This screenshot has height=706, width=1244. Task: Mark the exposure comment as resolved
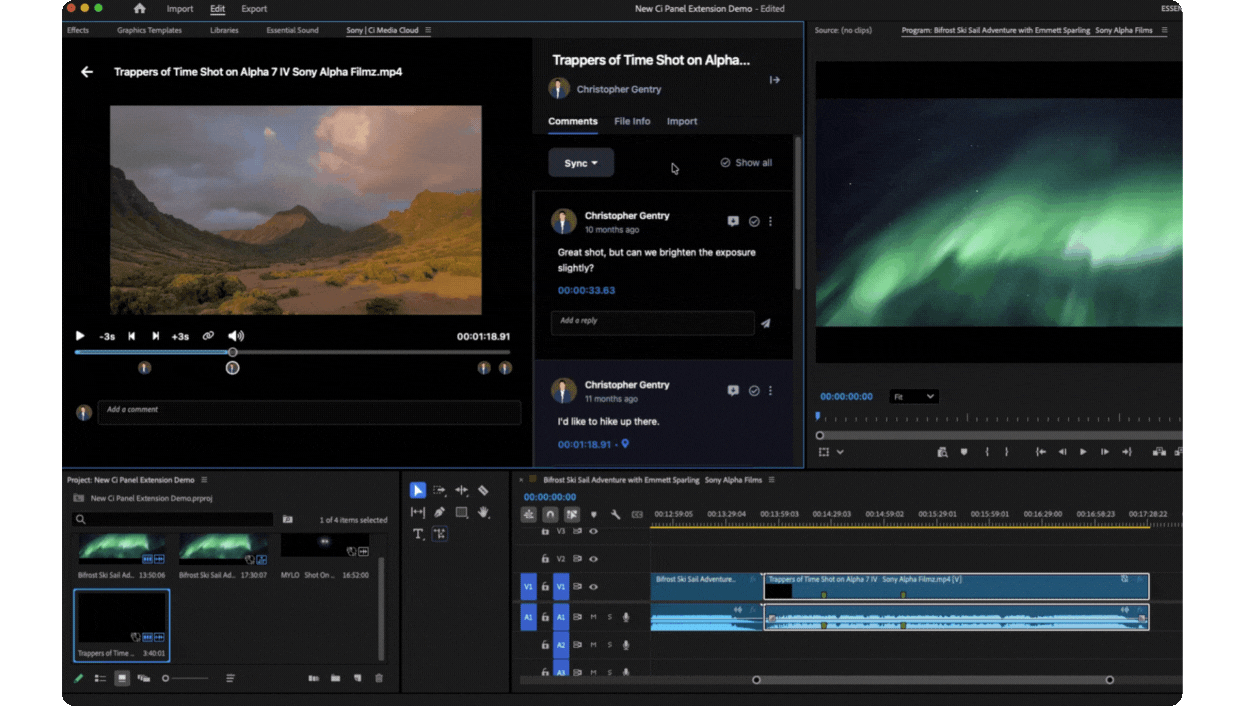pos(754,222)
